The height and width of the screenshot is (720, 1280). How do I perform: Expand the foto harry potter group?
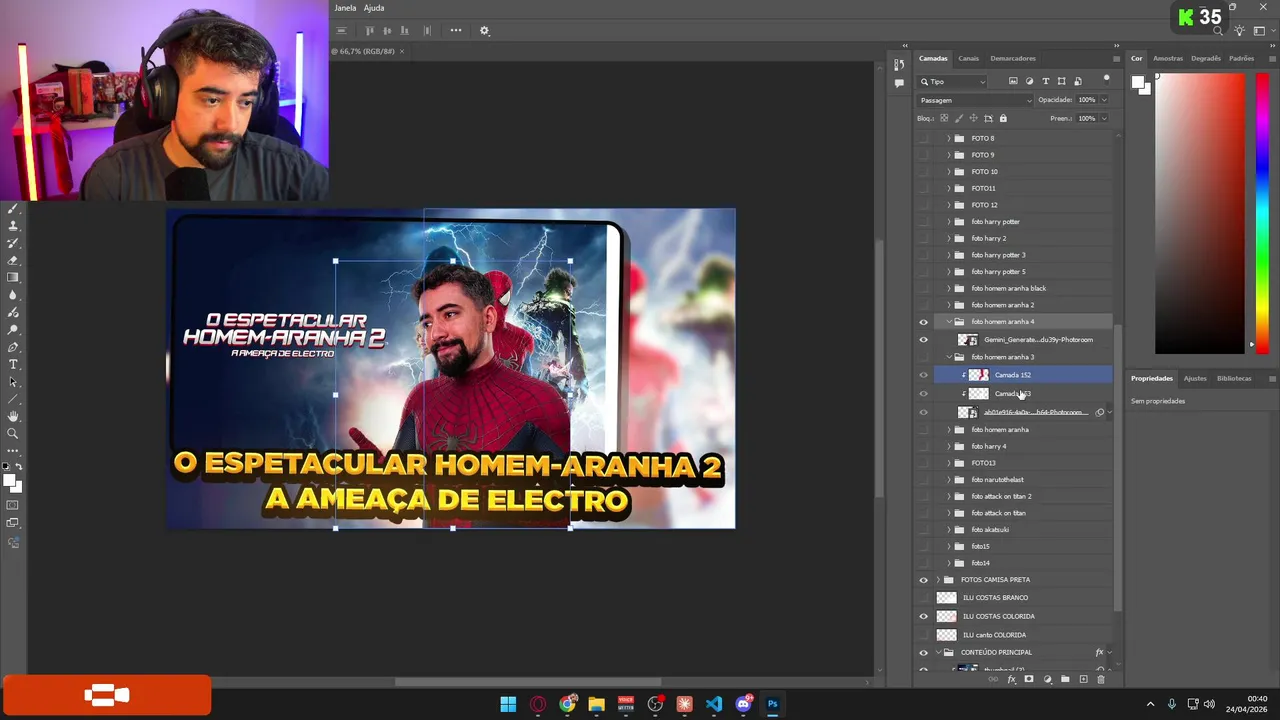[x=949, y=222]
